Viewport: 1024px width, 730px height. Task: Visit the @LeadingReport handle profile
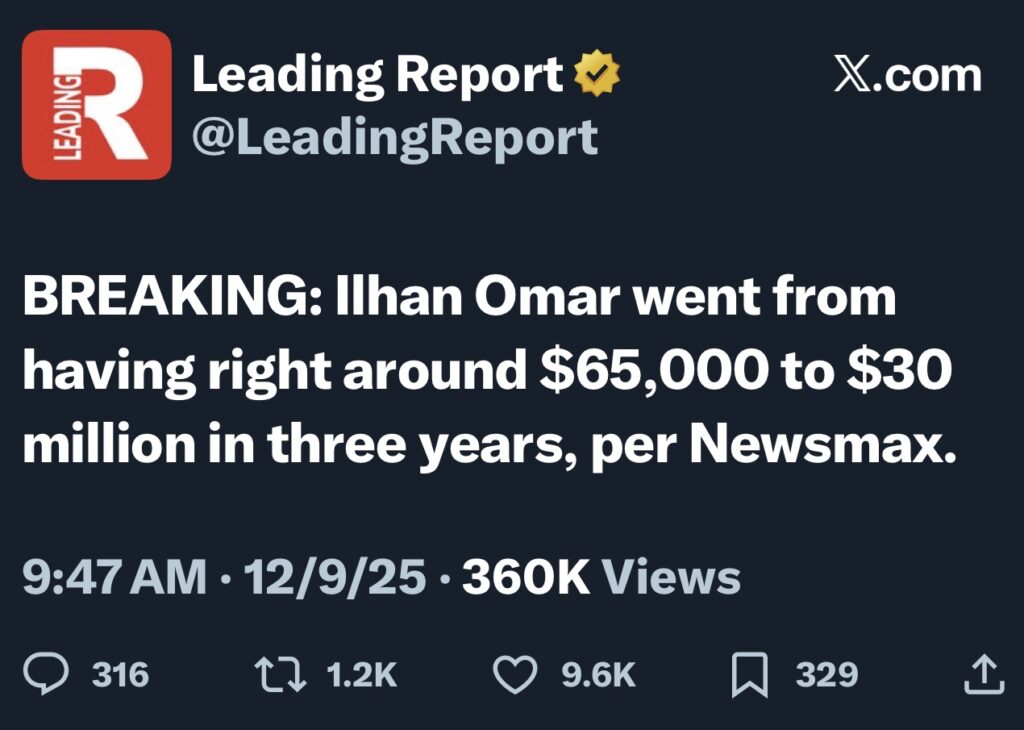pyautogui.click(x=394, y=137)
